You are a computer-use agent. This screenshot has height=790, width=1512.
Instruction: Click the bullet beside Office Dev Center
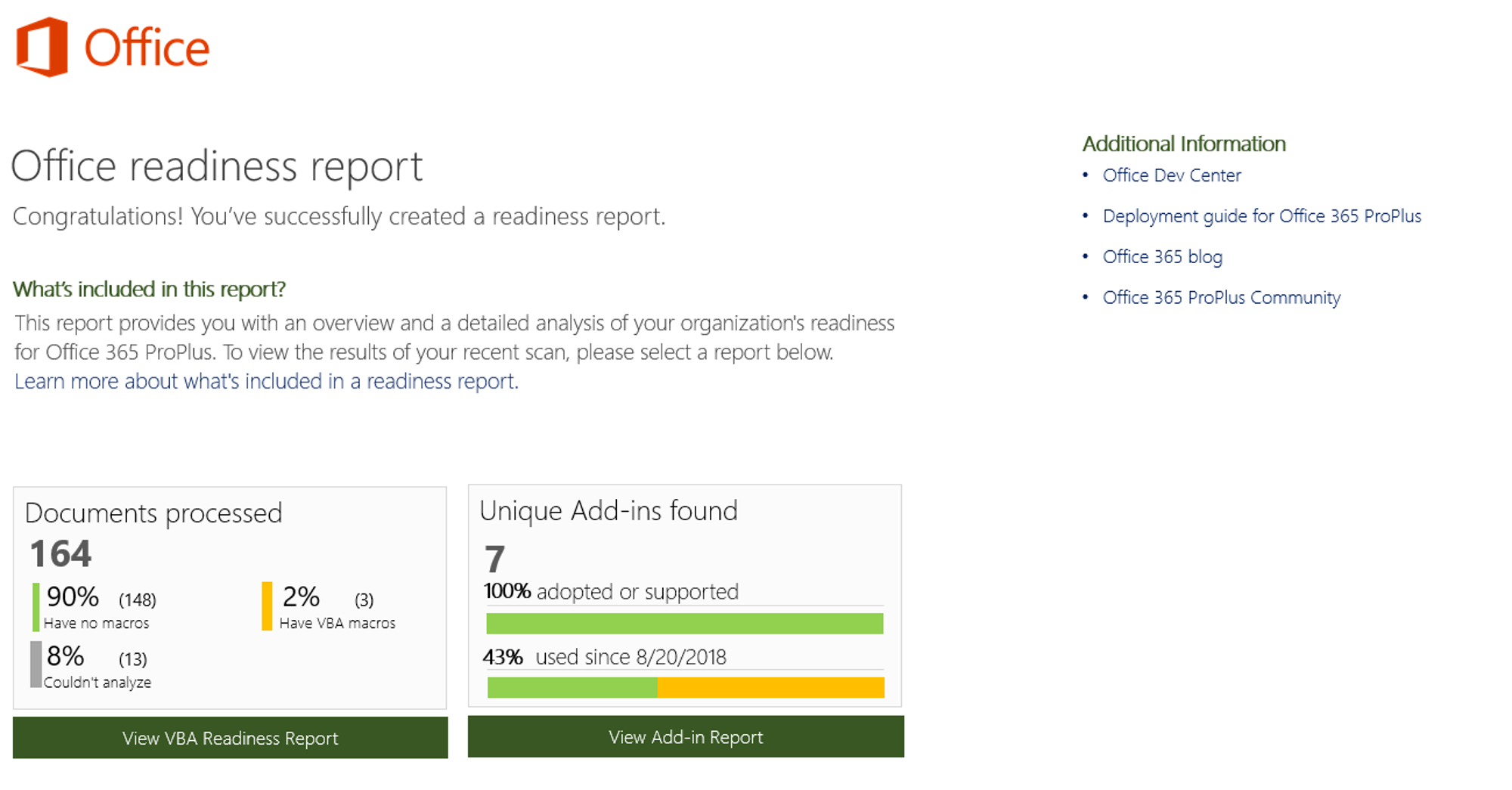coord(1087,175)
